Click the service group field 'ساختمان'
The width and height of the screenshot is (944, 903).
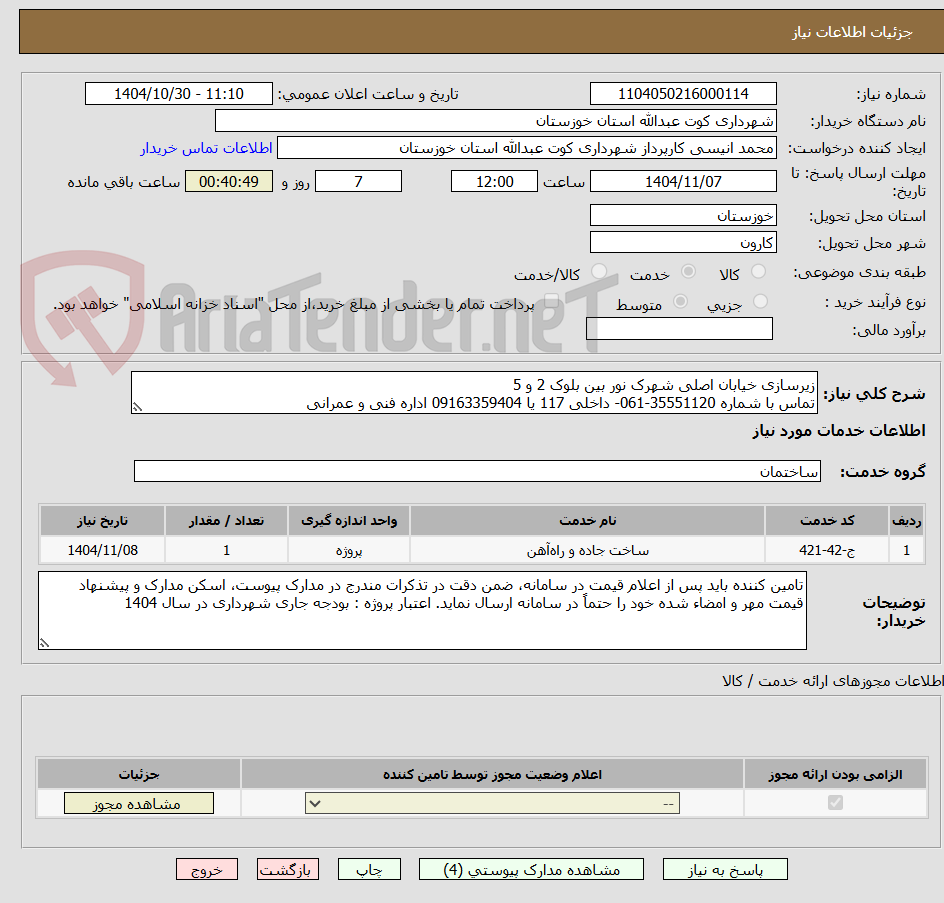[x=477, y=471]
